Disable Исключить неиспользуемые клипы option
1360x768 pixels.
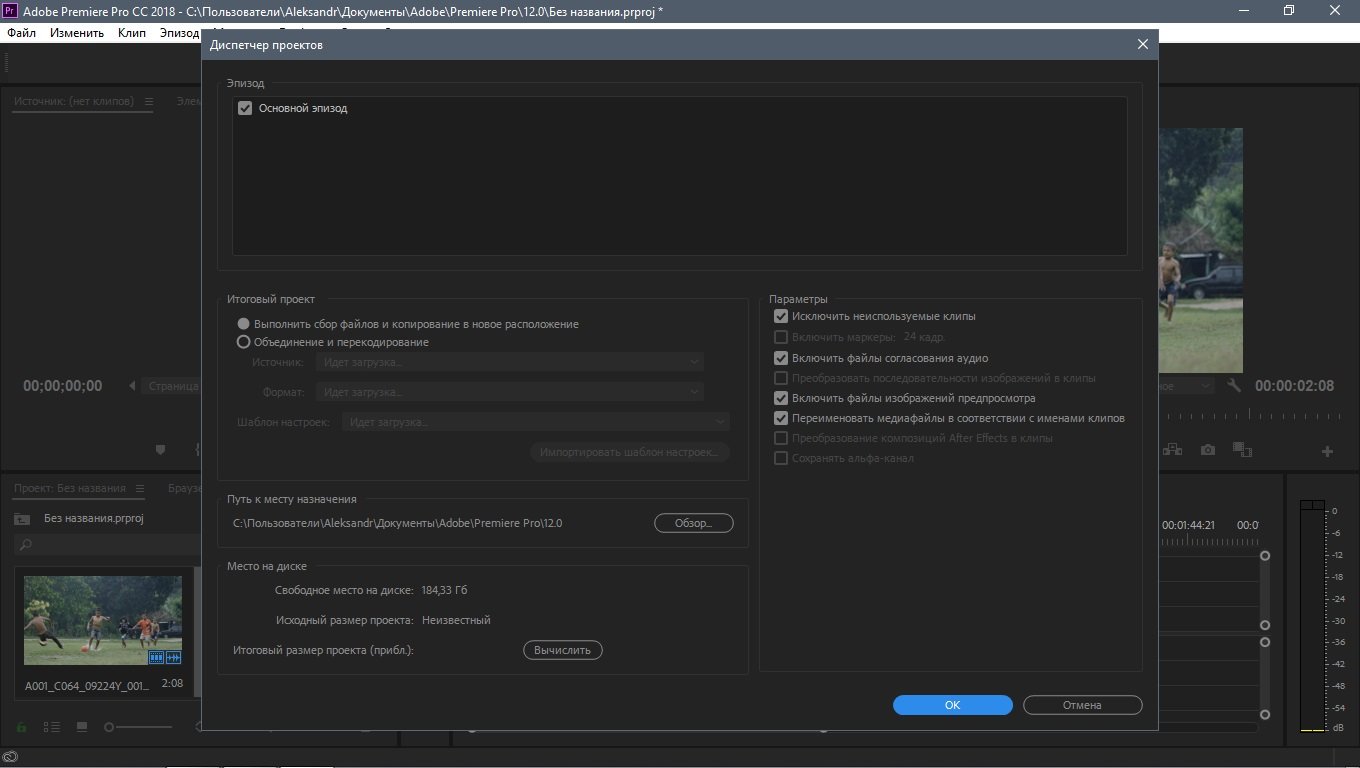pos(781,316)
